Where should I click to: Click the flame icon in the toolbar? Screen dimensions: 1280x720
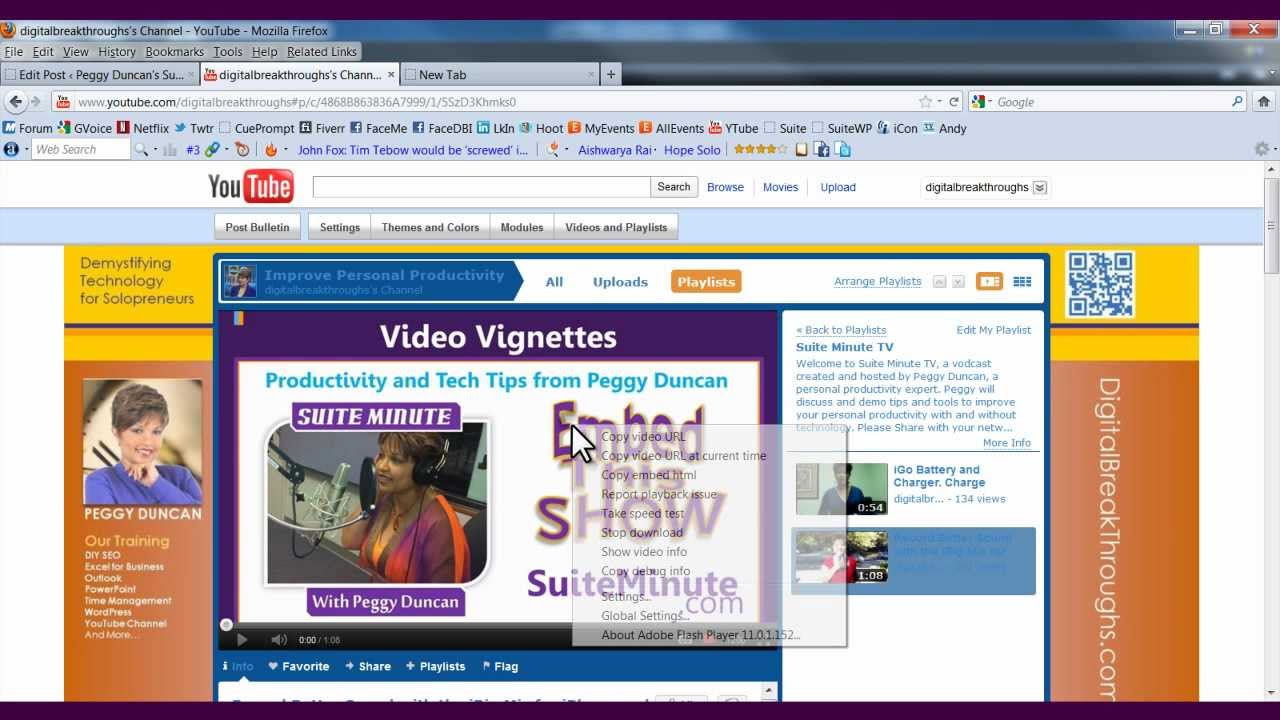(x=270, y=149)
